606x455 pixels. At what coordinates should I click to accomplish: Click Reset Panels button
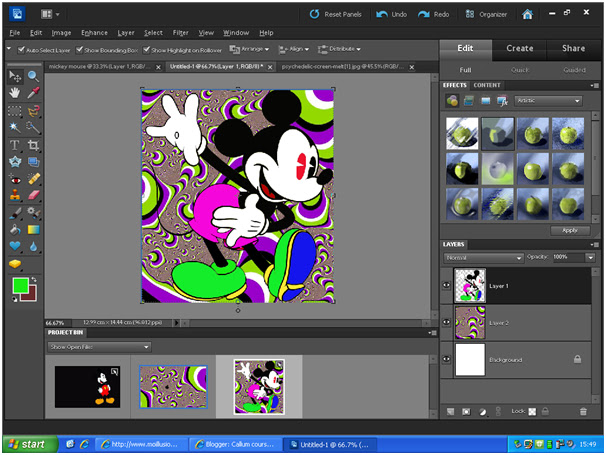pos(335,14)
